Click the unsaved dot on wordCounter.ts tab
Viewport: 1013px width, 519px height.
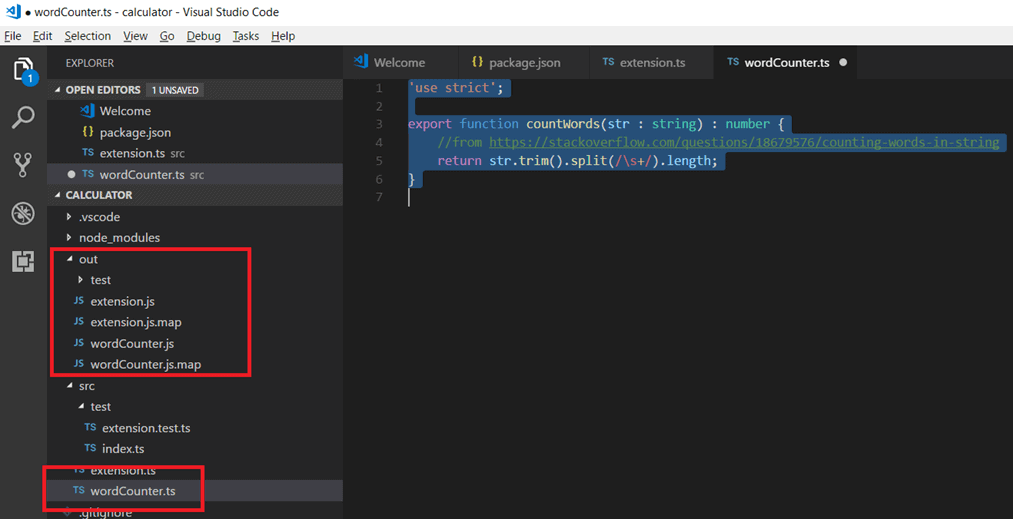(842, 63)
